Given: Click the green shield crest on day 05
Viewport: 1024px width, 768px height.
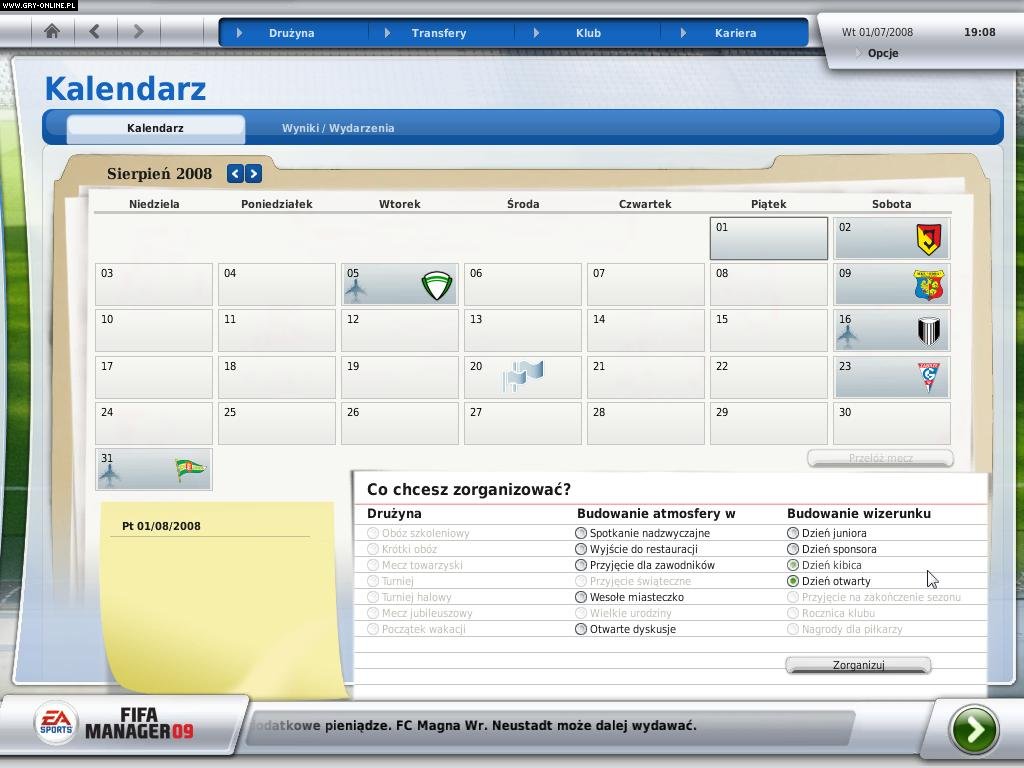Looking at the screenshot, I should [x=436, y=287].
